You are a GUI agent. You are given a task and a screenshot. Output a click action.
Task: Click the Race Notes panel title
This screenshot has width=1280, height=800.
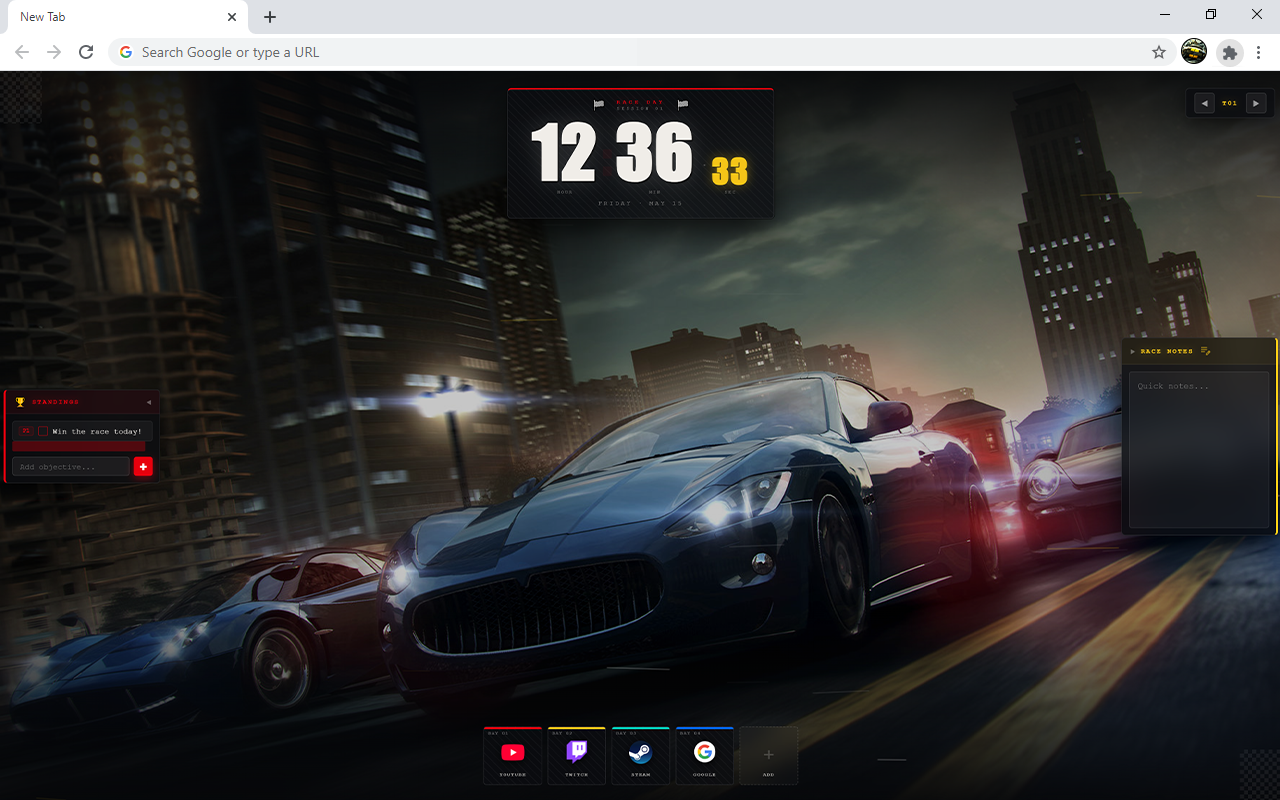1167,351
